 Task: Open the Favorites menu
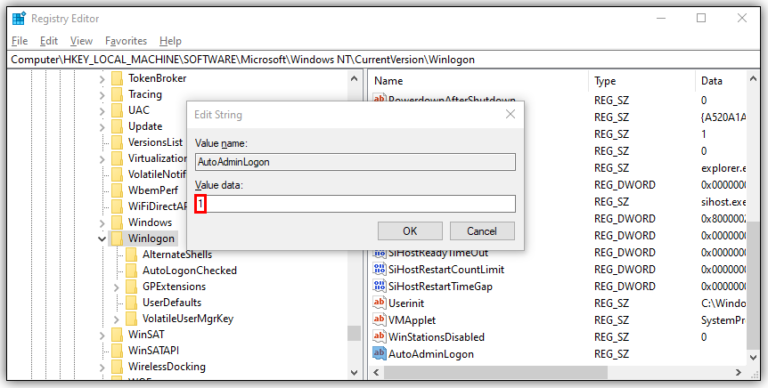pos(126,41)
